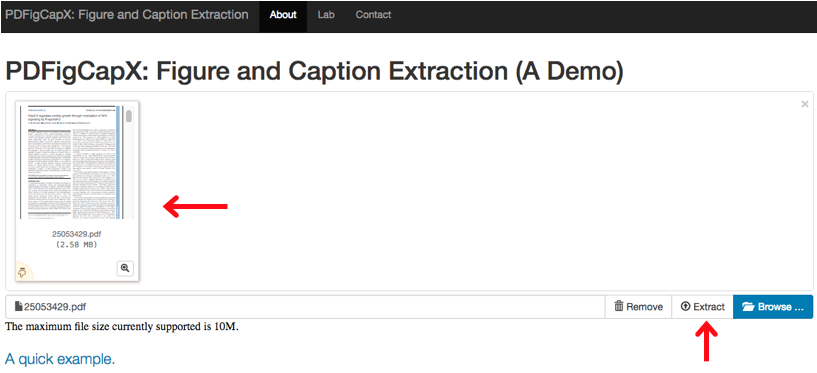
Task: Go to the Contact page
Action: 373,15
